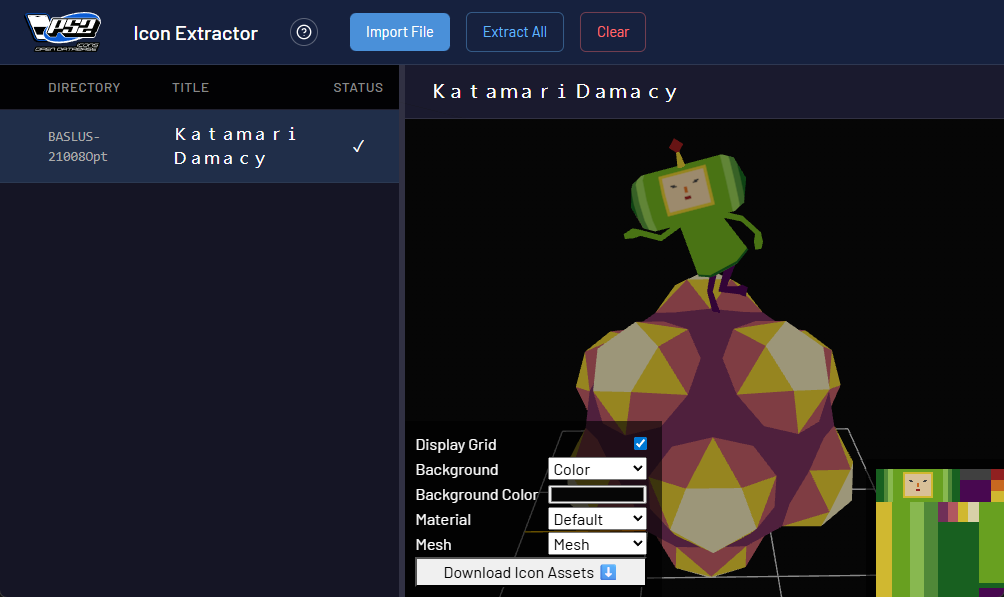Expand the Material dropdown
Viewport: 1004px width, 597px height.
click(597, 519)
